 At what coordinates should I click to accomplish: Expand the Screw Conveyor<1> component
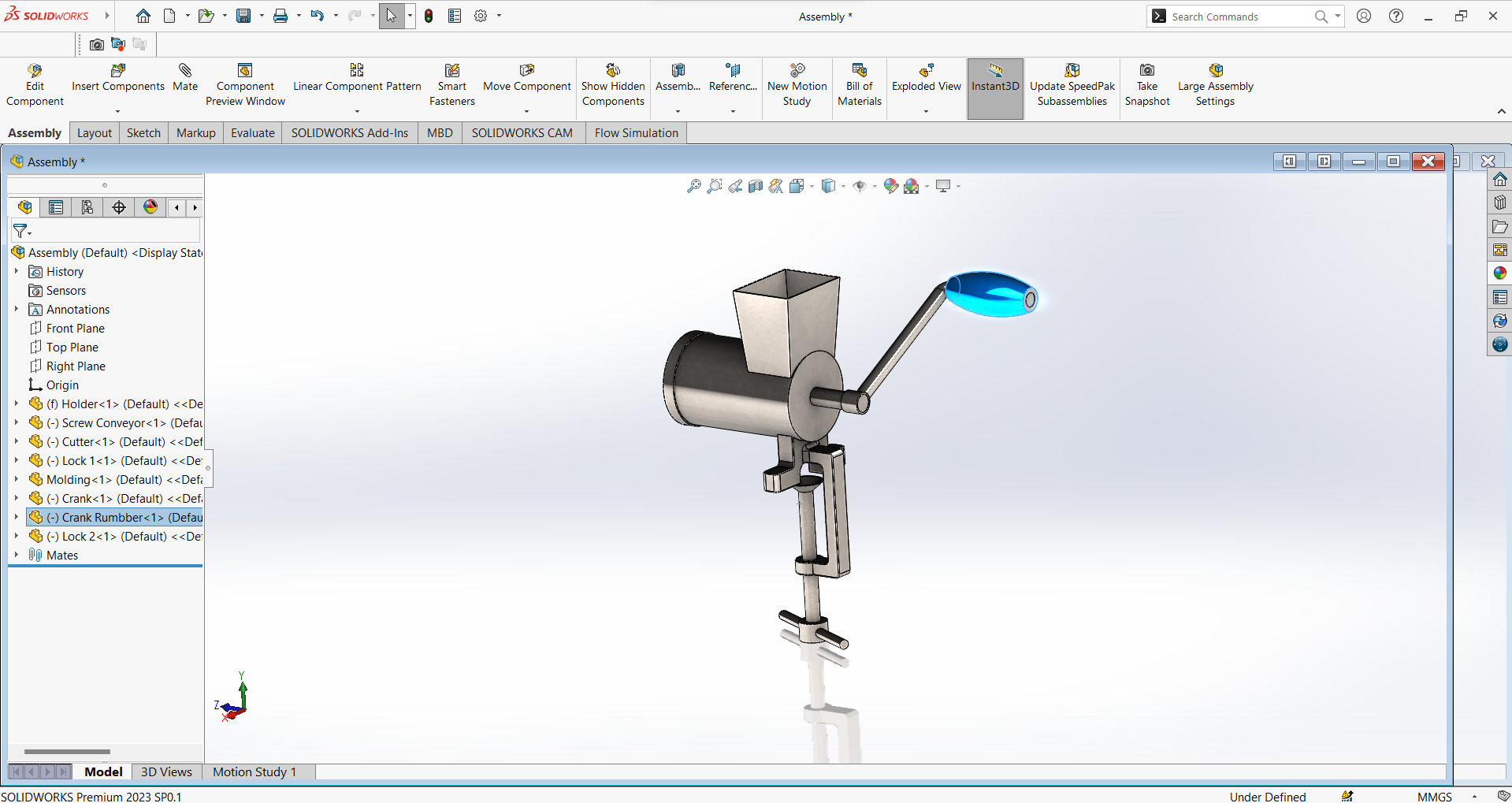(16, 422)
